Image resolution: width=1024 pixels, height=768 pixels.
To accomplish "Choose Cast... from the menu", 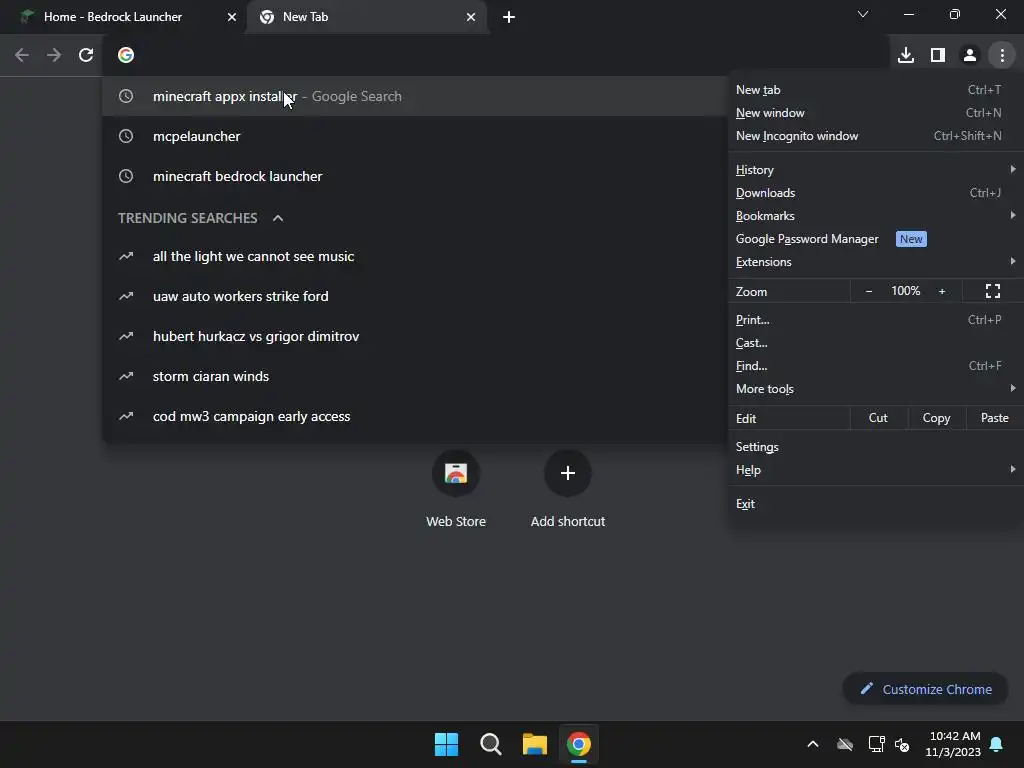I will (875, 342).
